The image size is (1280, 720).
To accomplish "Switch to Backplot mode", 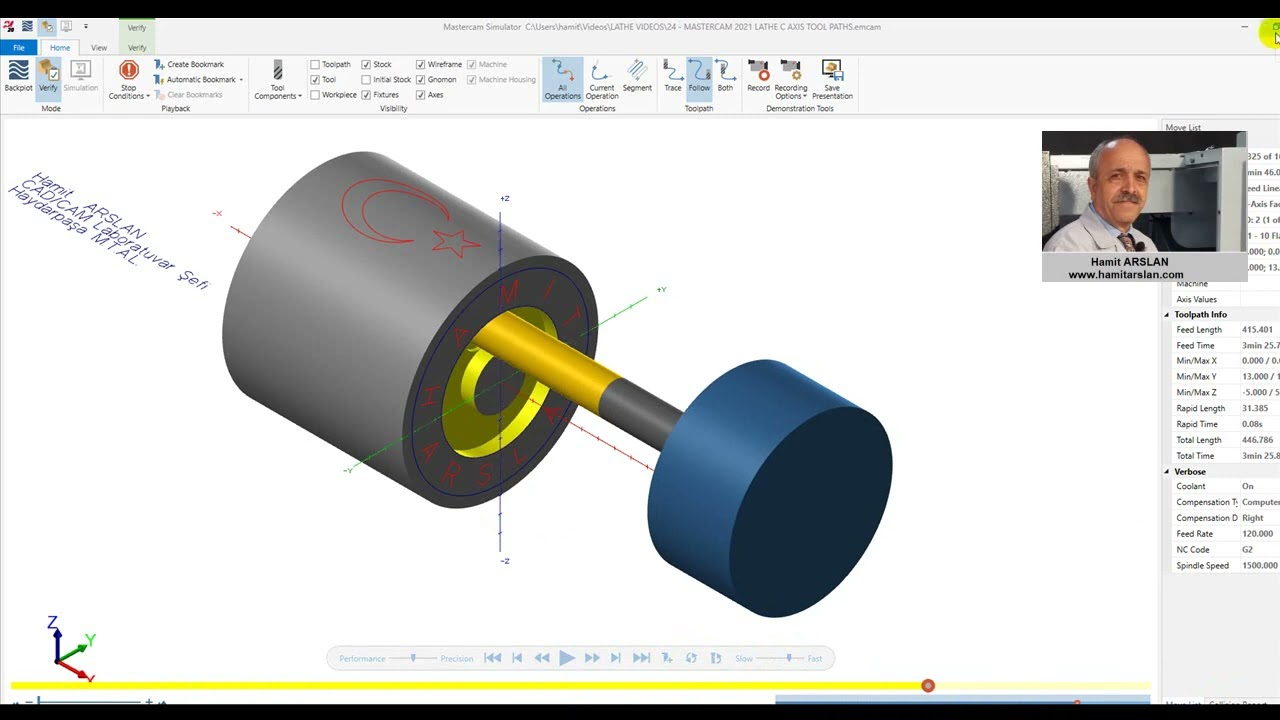I will point(18,76).
